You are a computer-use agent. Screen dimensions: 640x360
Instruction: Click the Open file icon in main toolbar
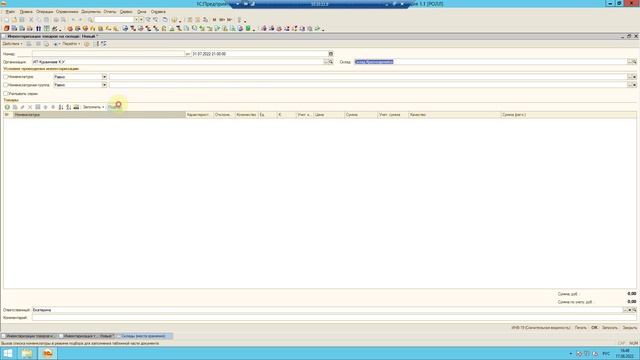coord(14,20)
